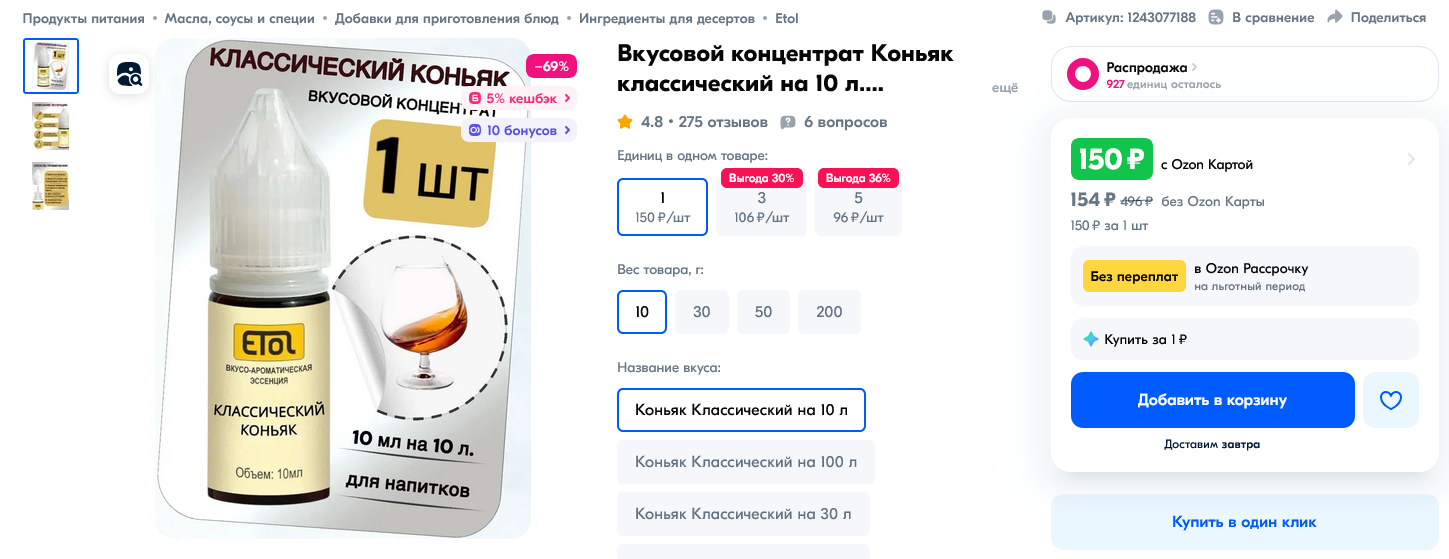This screenshot has height=559, width=1449.
Task: Open Продукты питания breadcrumb category
Action: coord(83,18)
